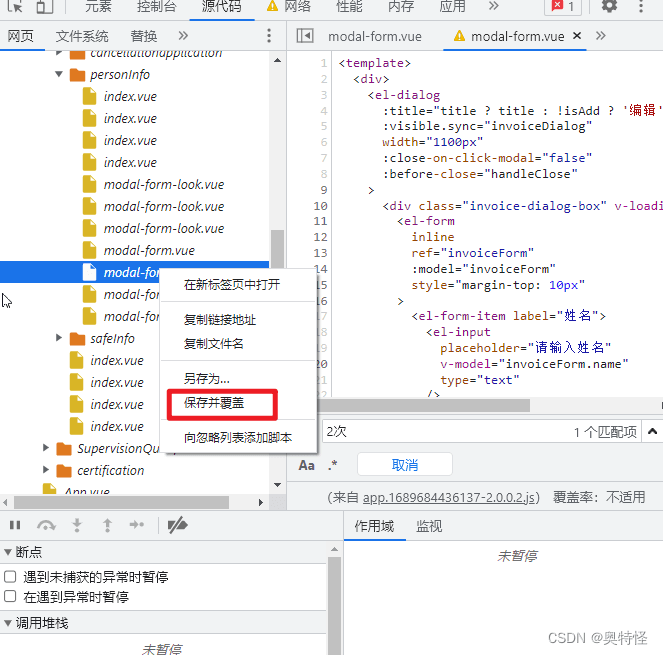Enable pause on caught exceptions
This screenshot has width=663, height=655.
tap(10, 597)
